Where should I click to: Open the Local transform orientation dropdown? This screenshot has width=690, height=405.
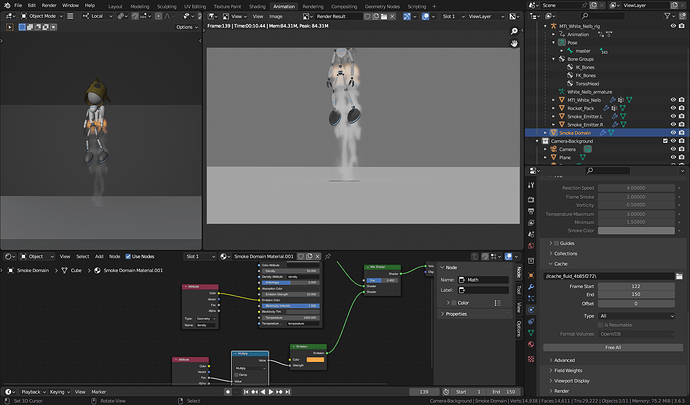(x=97, y=16)
